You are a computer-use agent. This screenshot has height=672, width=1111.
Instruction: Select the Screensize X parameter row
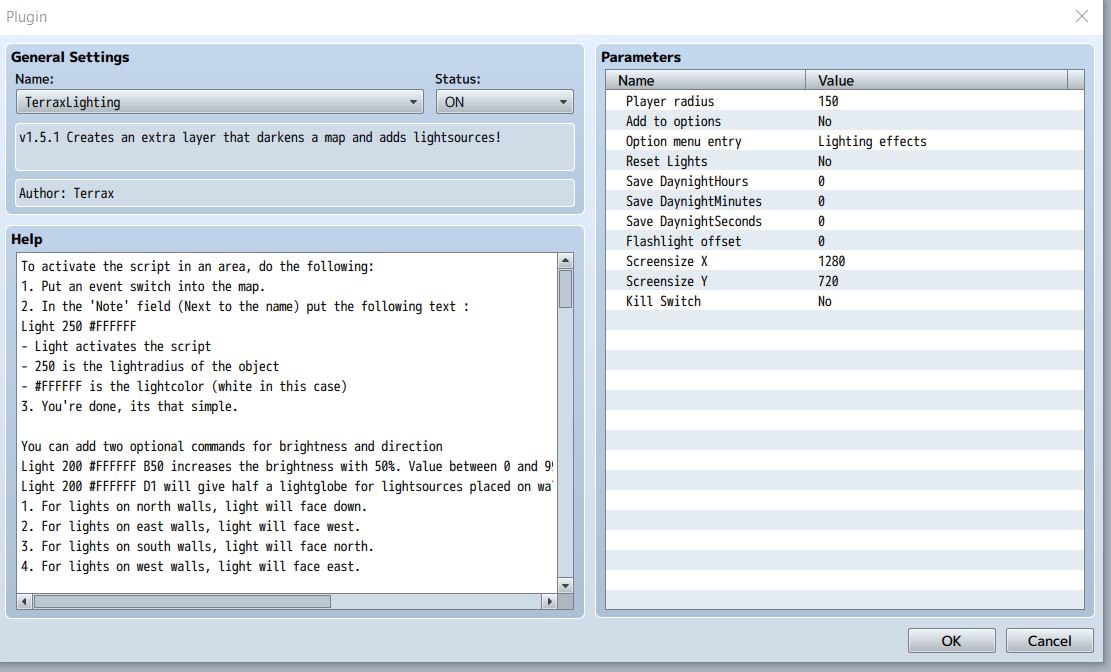845,262
